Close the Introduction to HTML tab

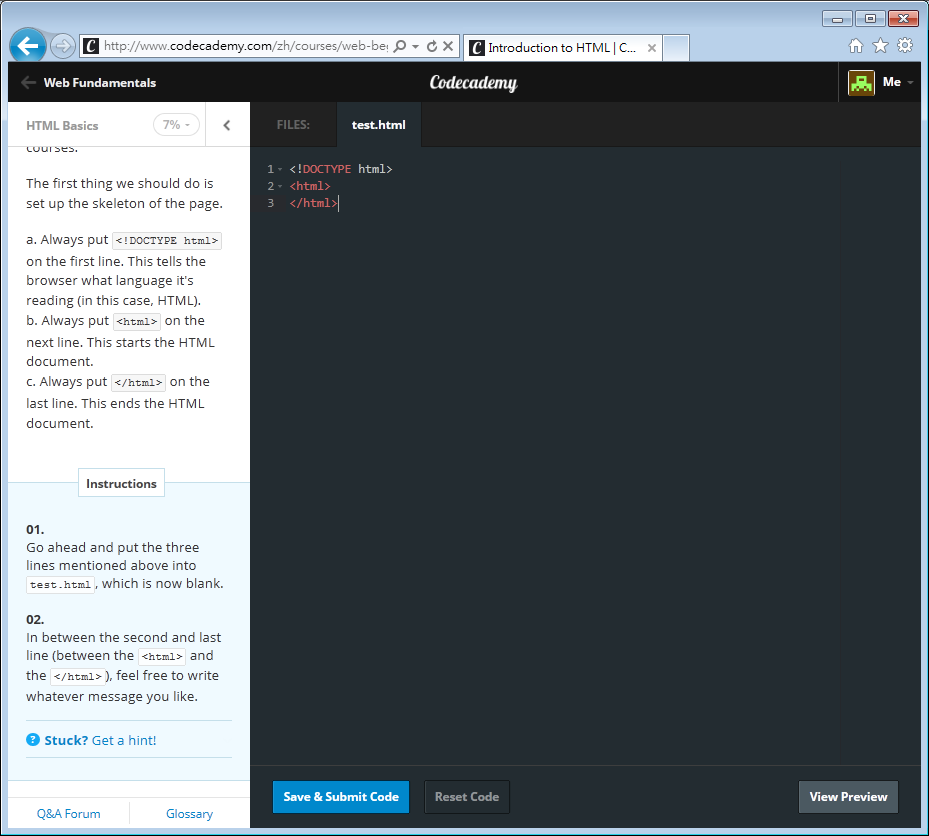click(652, 48)
